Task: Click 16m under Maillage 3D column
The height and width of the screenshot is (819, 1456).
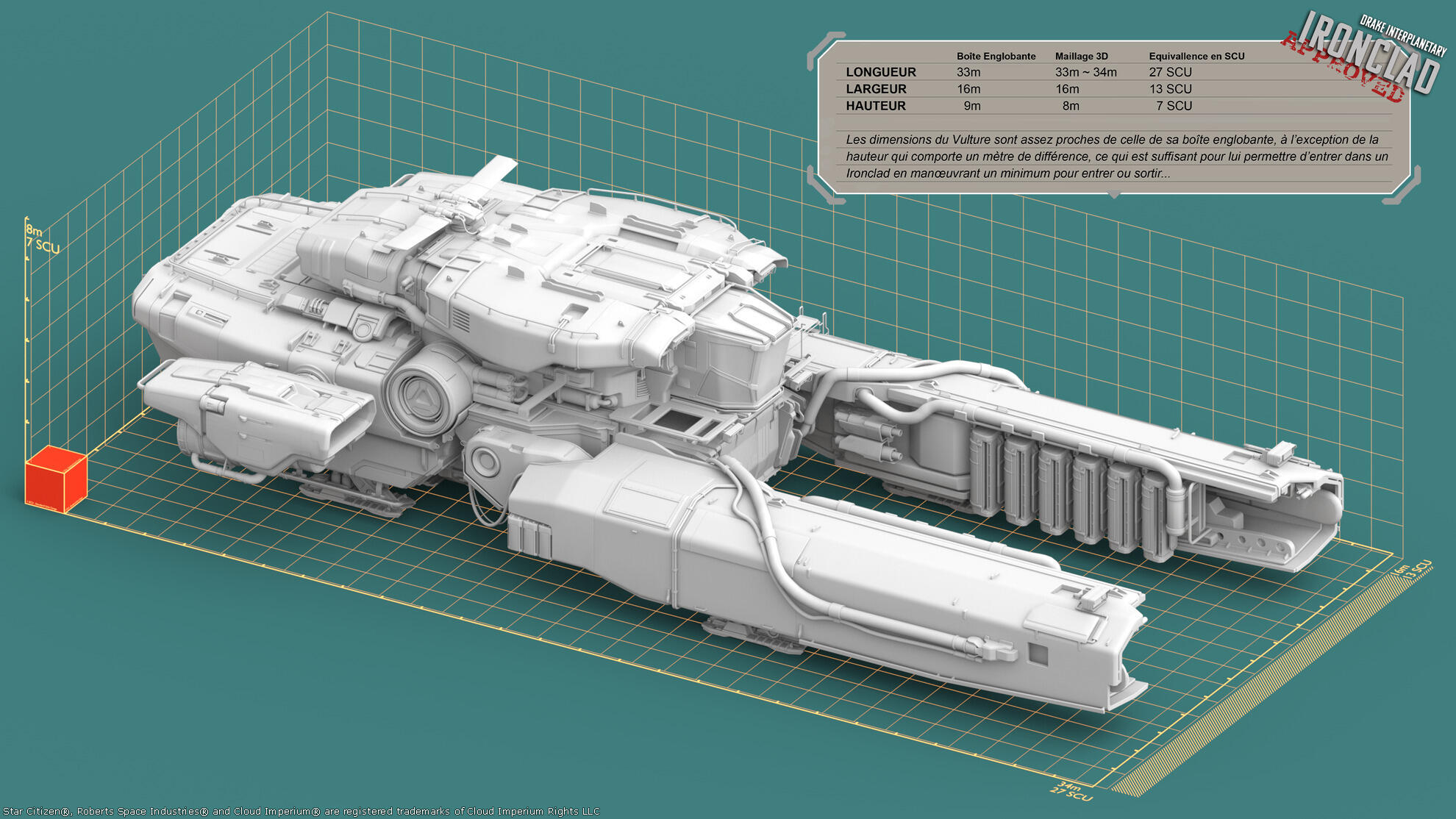Action: (x=1067, y=89)
